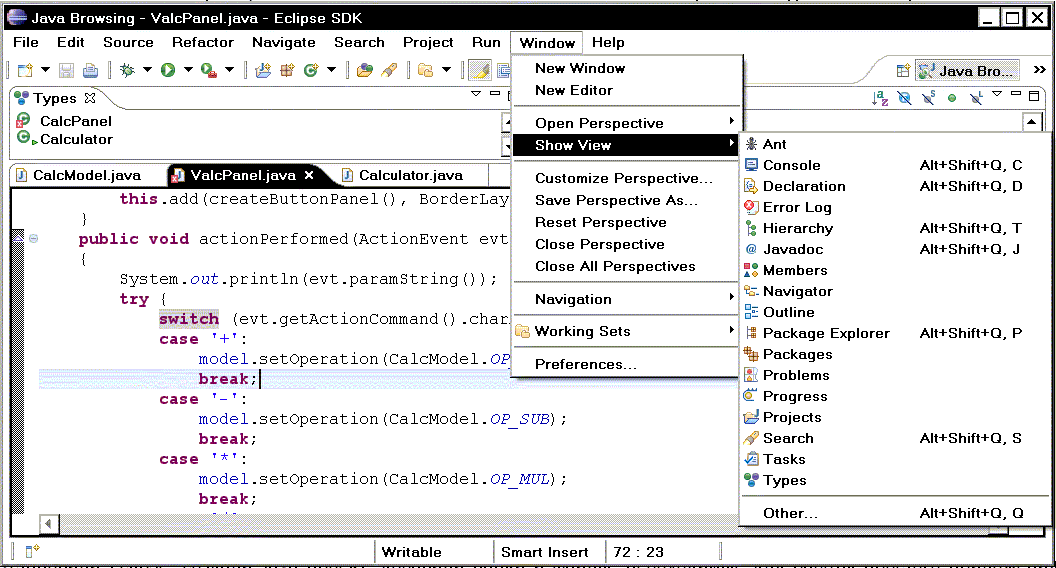Open the Ant view from the submenu

pyautogui.click(x=895, y=144)
